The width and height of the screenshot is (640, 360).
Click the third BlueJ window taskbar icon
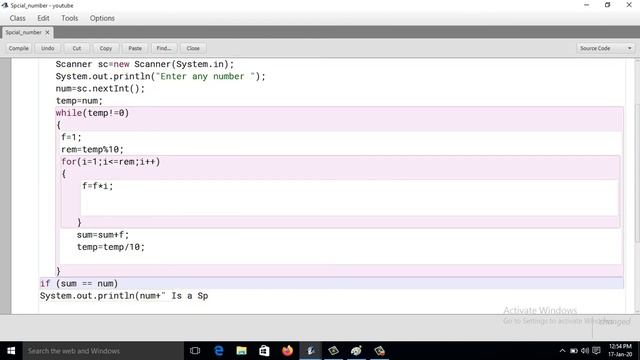(356, 351)
